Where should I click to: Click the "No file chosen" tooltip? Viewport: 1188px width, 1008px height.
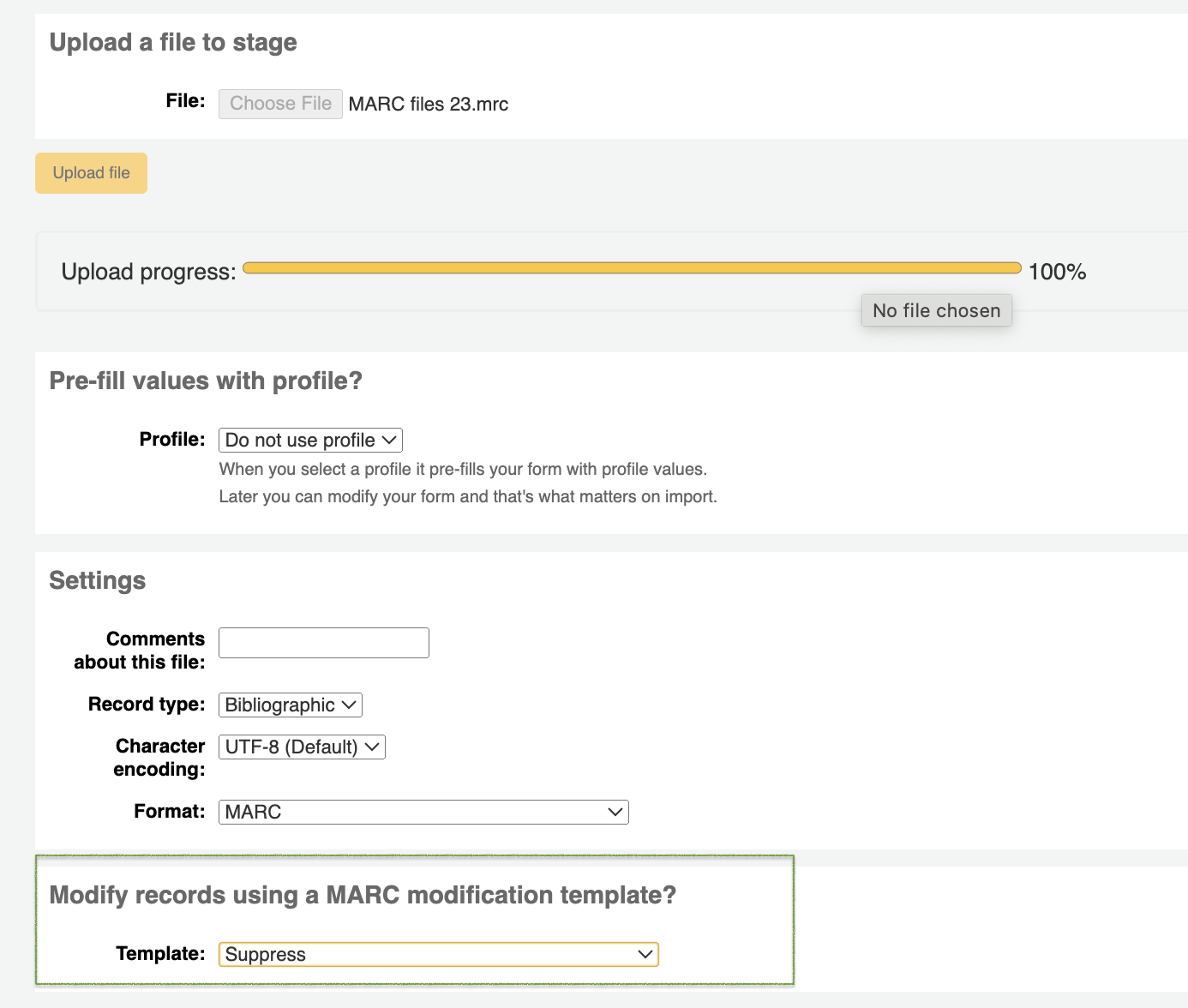click(936, 310)
